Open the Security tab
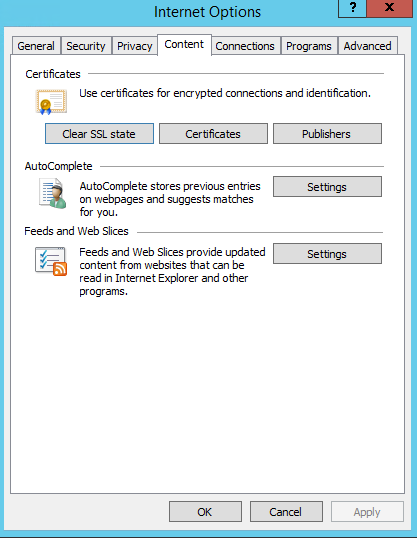 86,46
